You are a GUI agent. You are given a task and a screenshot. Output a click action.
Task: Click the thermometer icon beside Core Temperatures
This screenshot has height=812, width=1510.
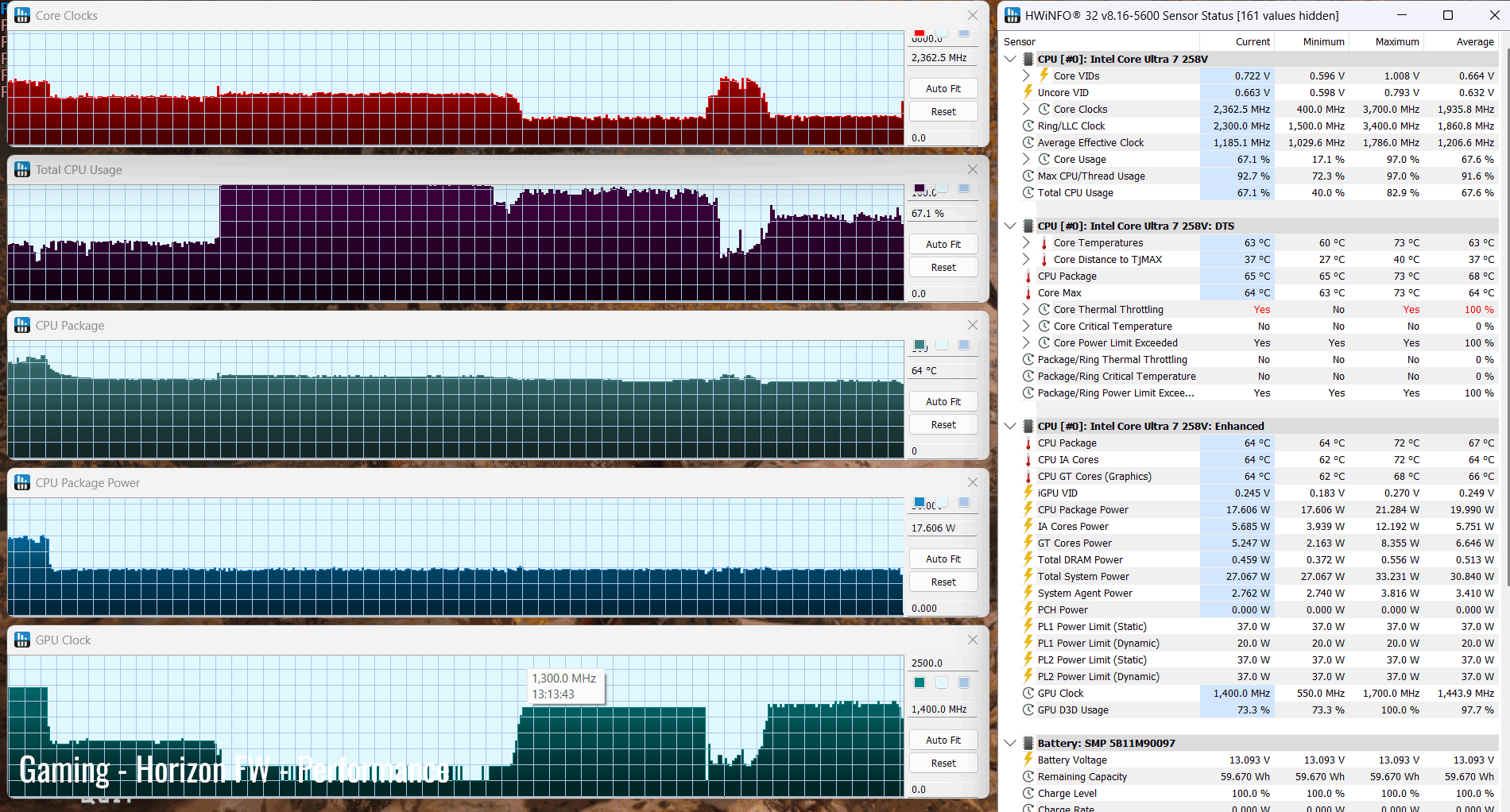click(x=1044, y=242)
